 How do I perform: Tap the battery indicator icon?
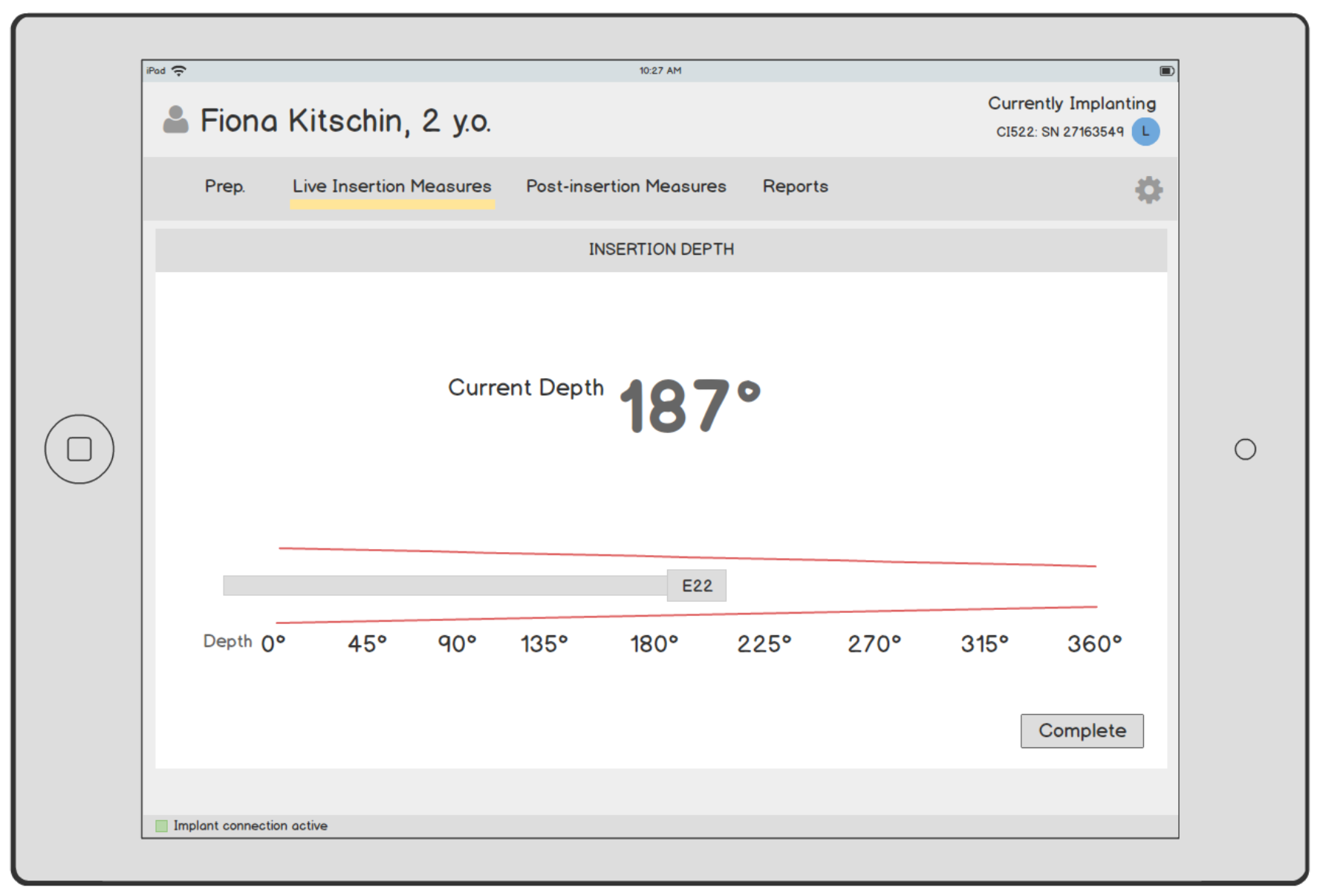(1166, 71)
